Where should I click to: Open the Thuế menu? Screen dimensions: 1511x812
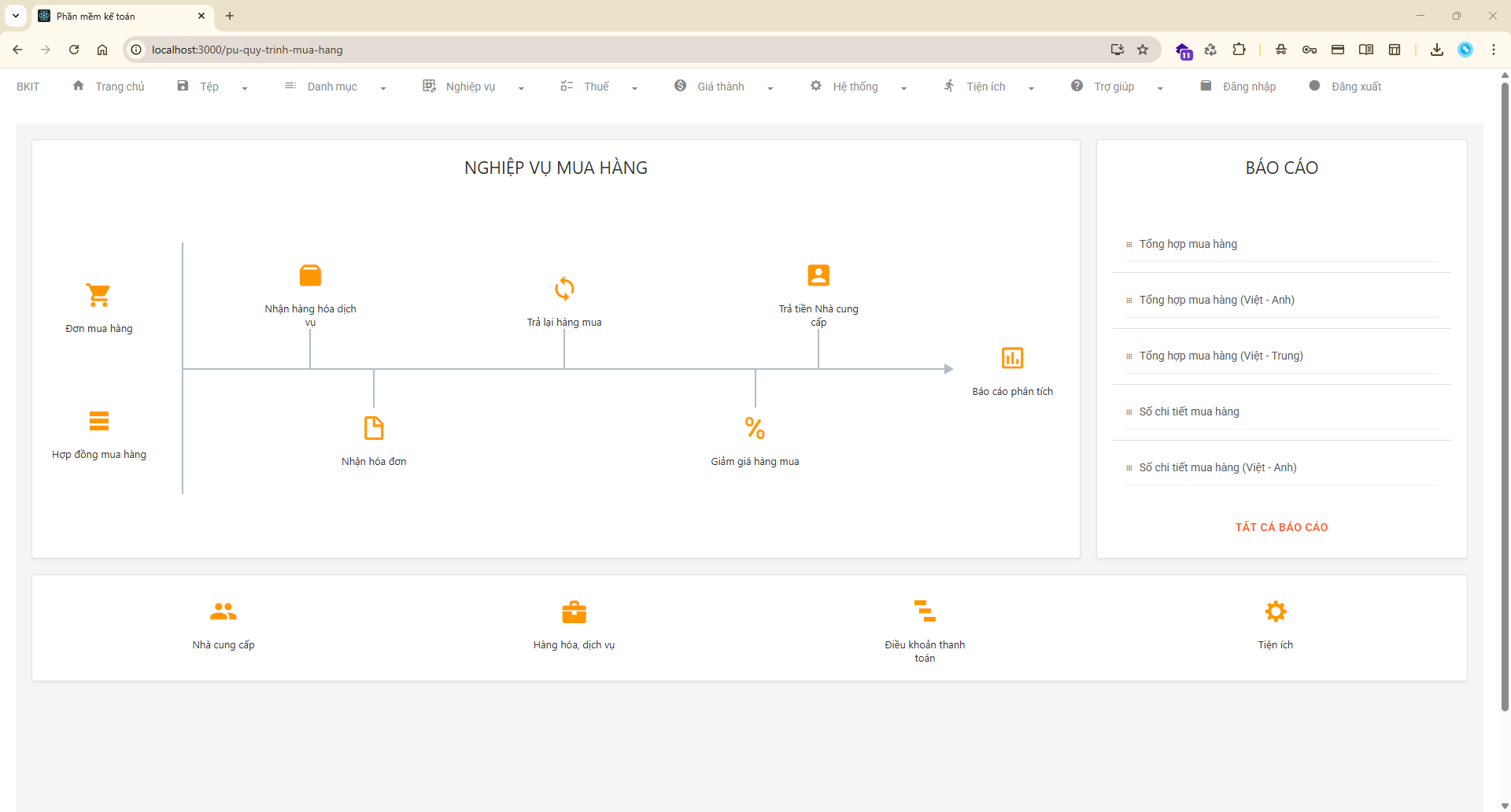[597, 87]
